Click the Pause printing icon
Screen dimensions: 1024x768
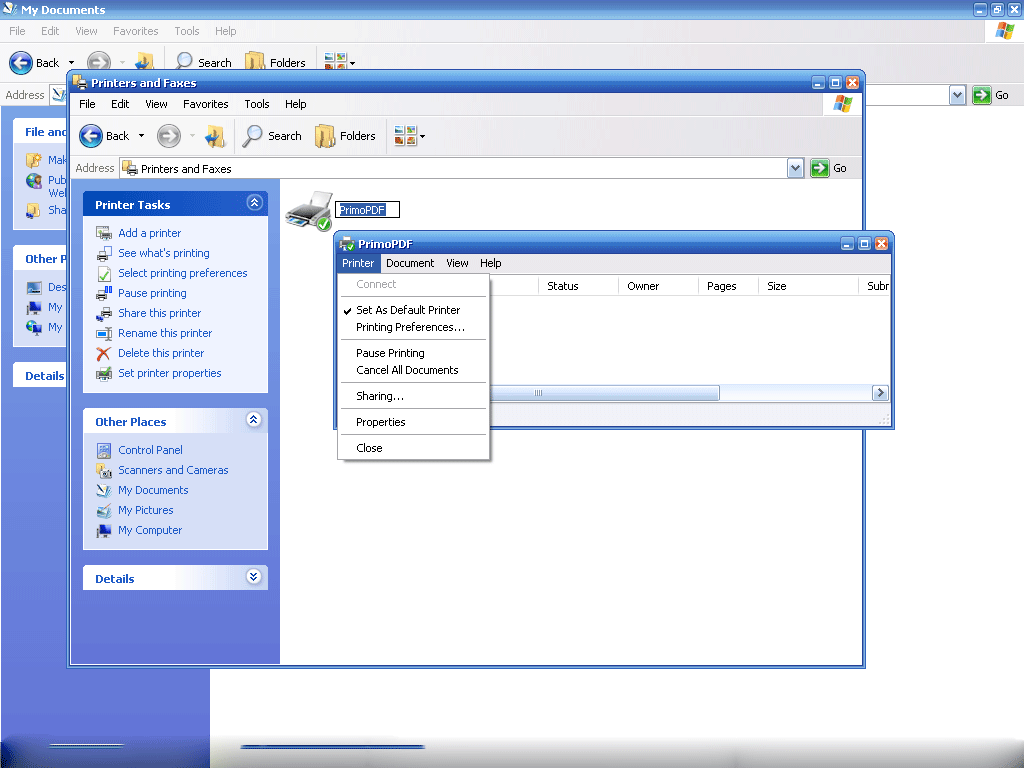point(104,293)
